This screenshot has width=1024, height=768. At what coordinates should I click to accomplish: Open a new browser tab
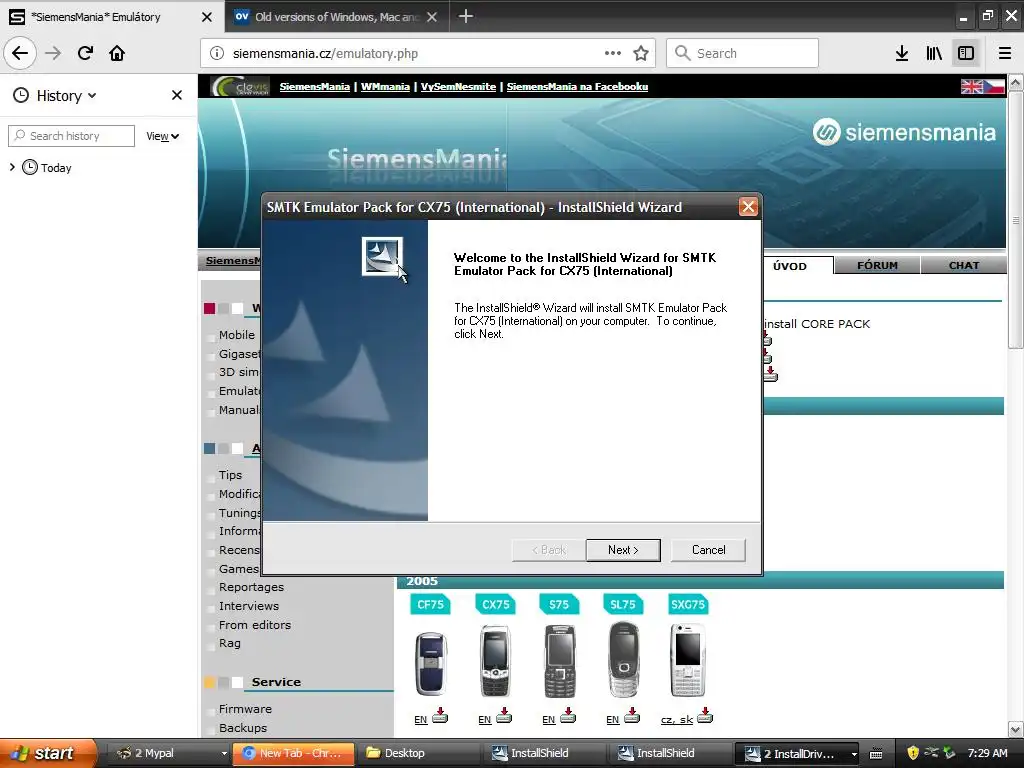tap(466, 16)
